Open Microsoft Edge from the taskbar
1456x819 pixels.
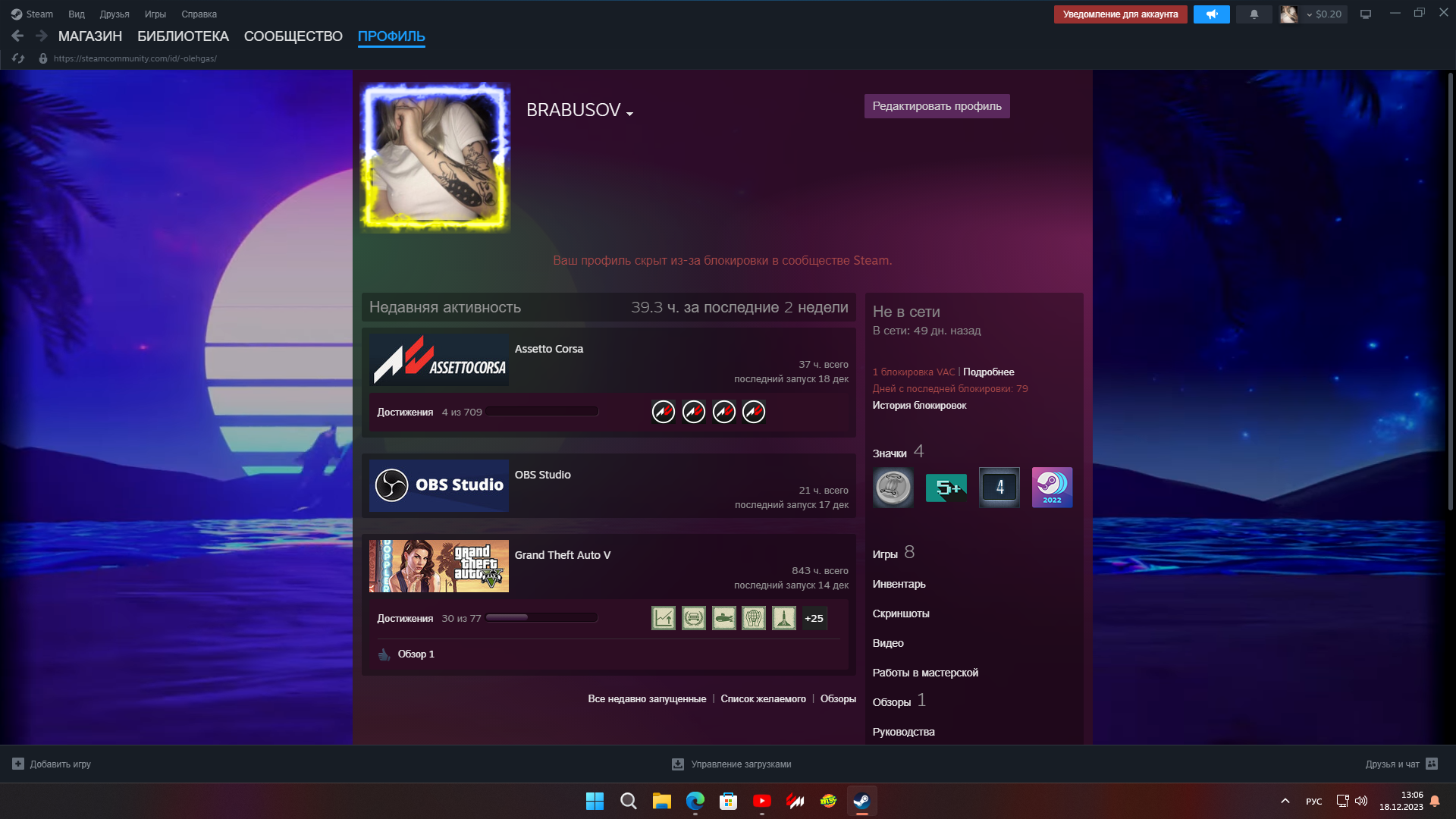point(695,801)
